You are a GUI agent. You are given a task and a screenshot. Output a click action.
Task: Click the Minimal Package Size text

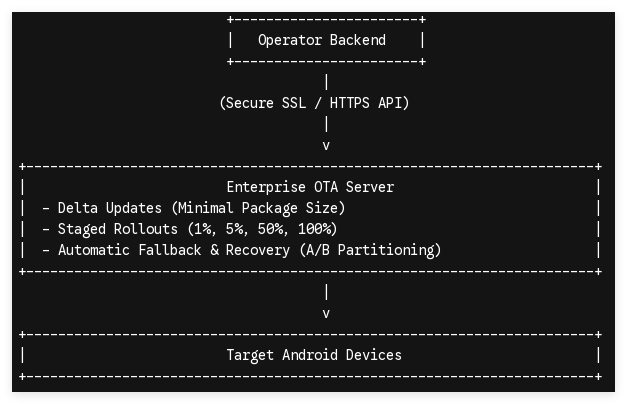(x=258, y=208)
